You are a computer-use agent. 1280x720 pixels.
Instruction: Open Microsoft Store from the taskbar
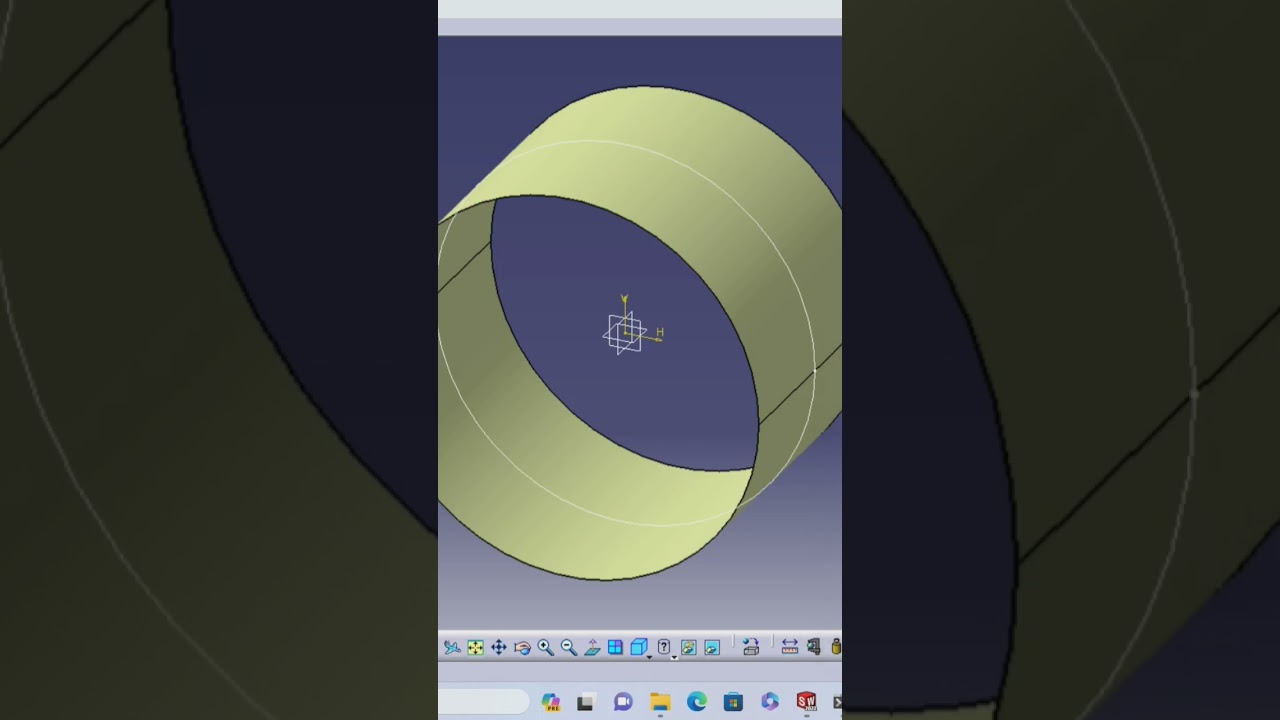(x=733, y=702)
